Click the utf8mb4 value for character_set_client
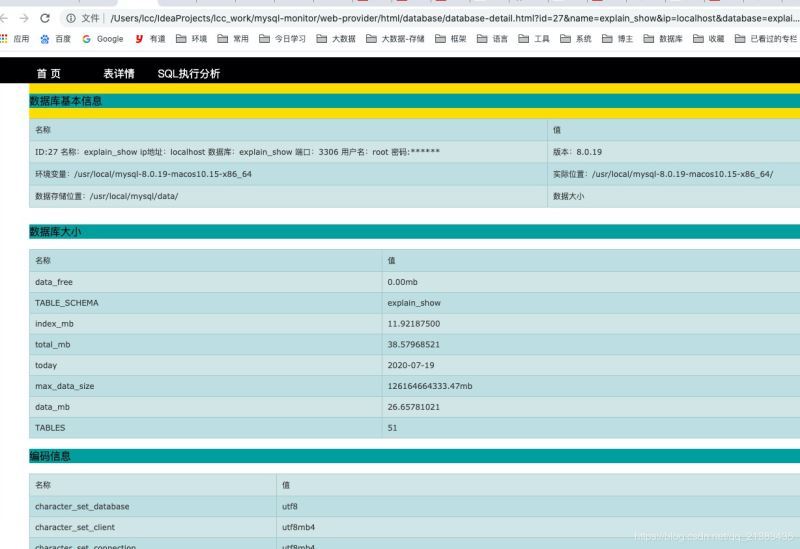Image resolution: width=800 pixels, height=549 pixels. (x=298, y=527)
